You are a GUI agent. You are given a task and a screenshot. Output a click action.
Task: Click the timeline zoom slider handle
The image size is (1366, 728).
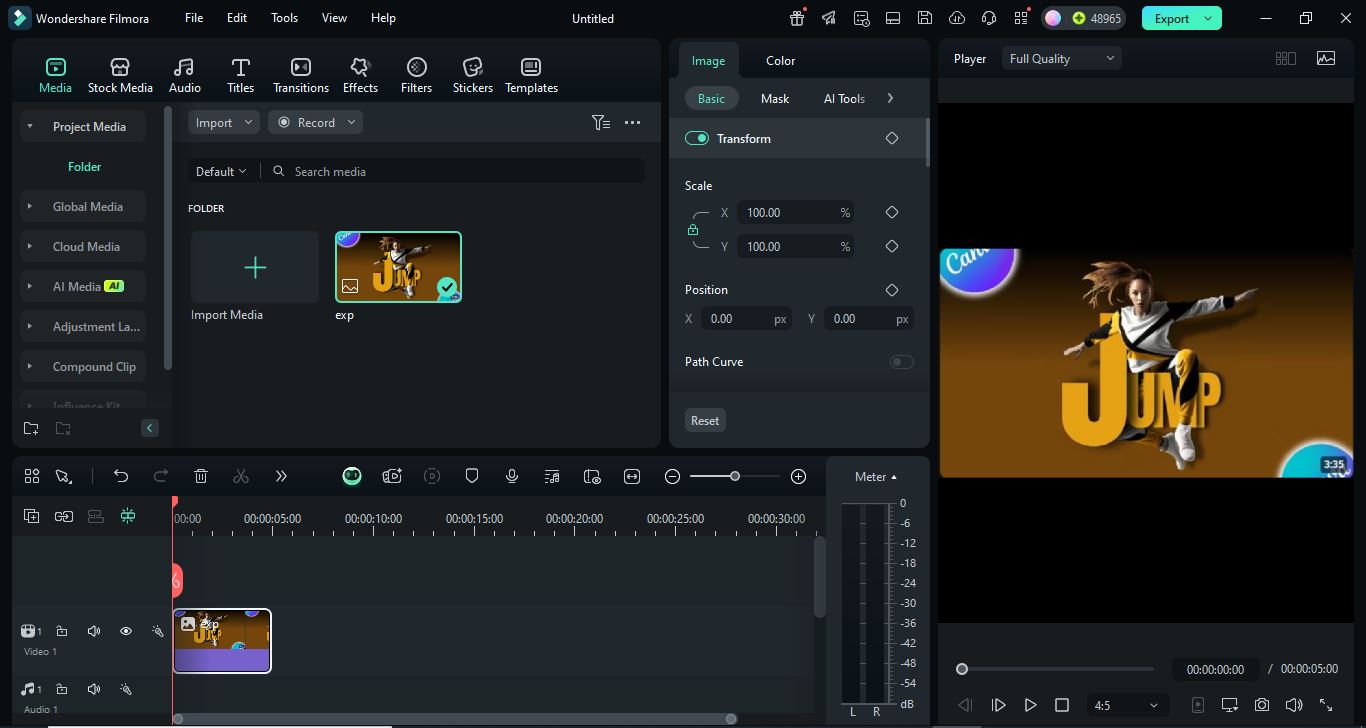[735, 476]
